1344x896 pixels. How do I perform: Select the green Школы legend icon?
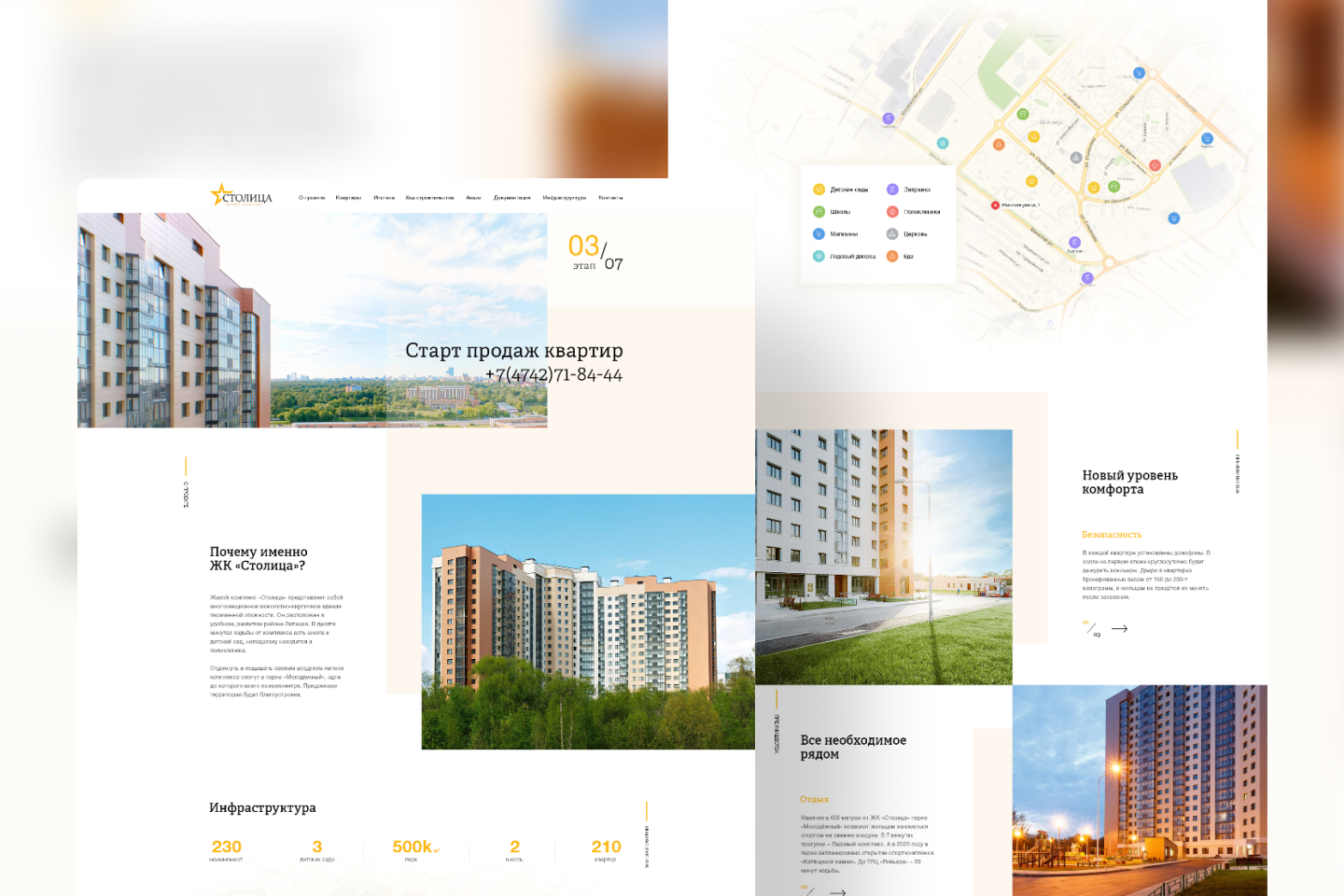(819, 212)
